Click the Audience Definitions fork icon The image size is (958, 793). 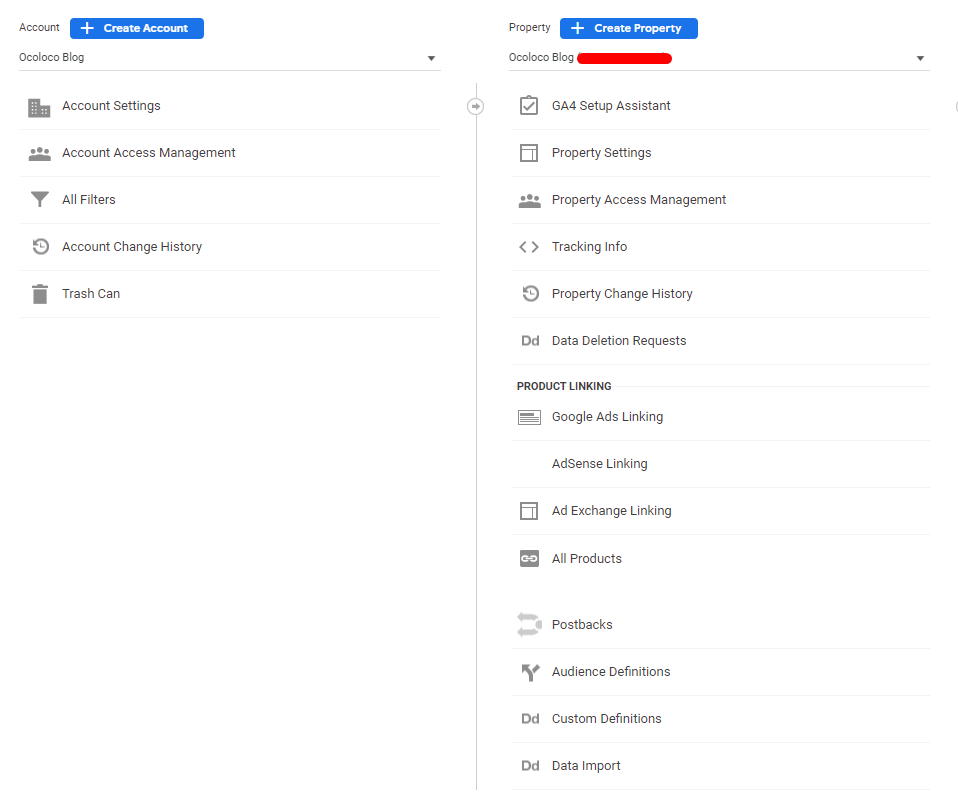tap(530, 672)
